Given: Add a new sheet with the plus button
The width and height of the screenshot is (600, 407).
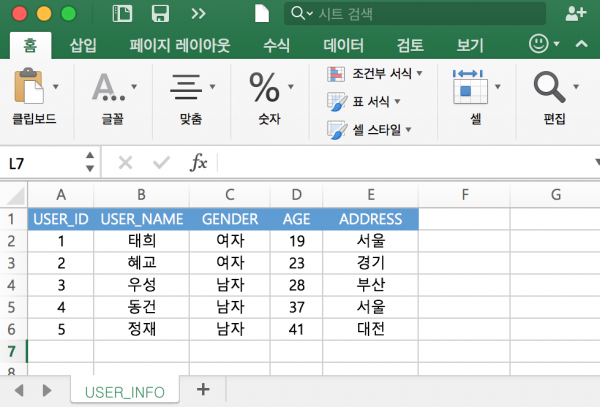Looking at the screenshot, I should point(203,389).
